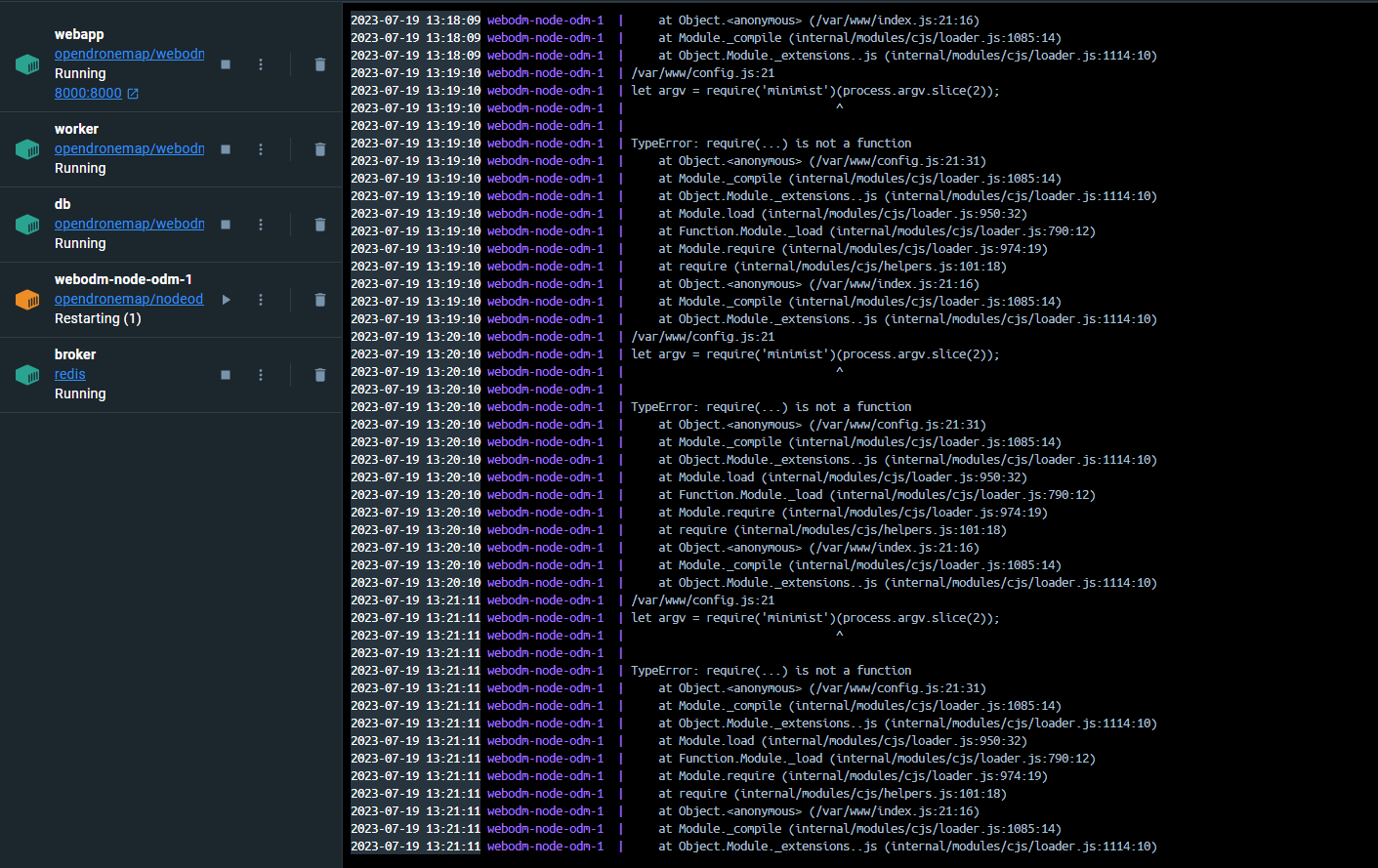Image resolution: width=1378 pixels, height=868 pixels.
Task: Delete the broker container
Action: (x=319, y=374)
